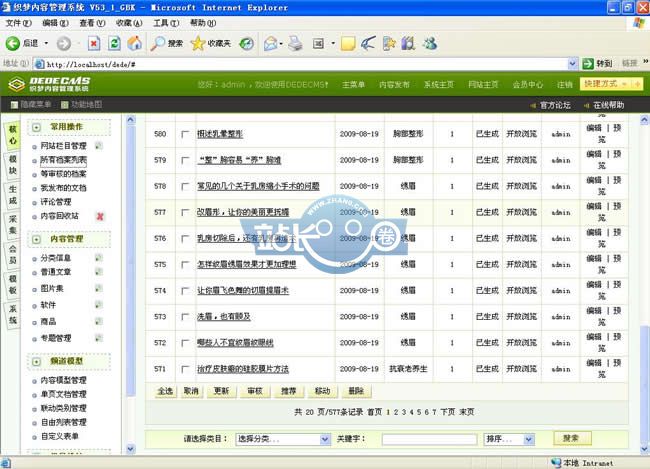Open the Mail icon dropdown arrow
The width and height of the screenshot is (650, 469).
pyautogui.click(x=281, y=43)
